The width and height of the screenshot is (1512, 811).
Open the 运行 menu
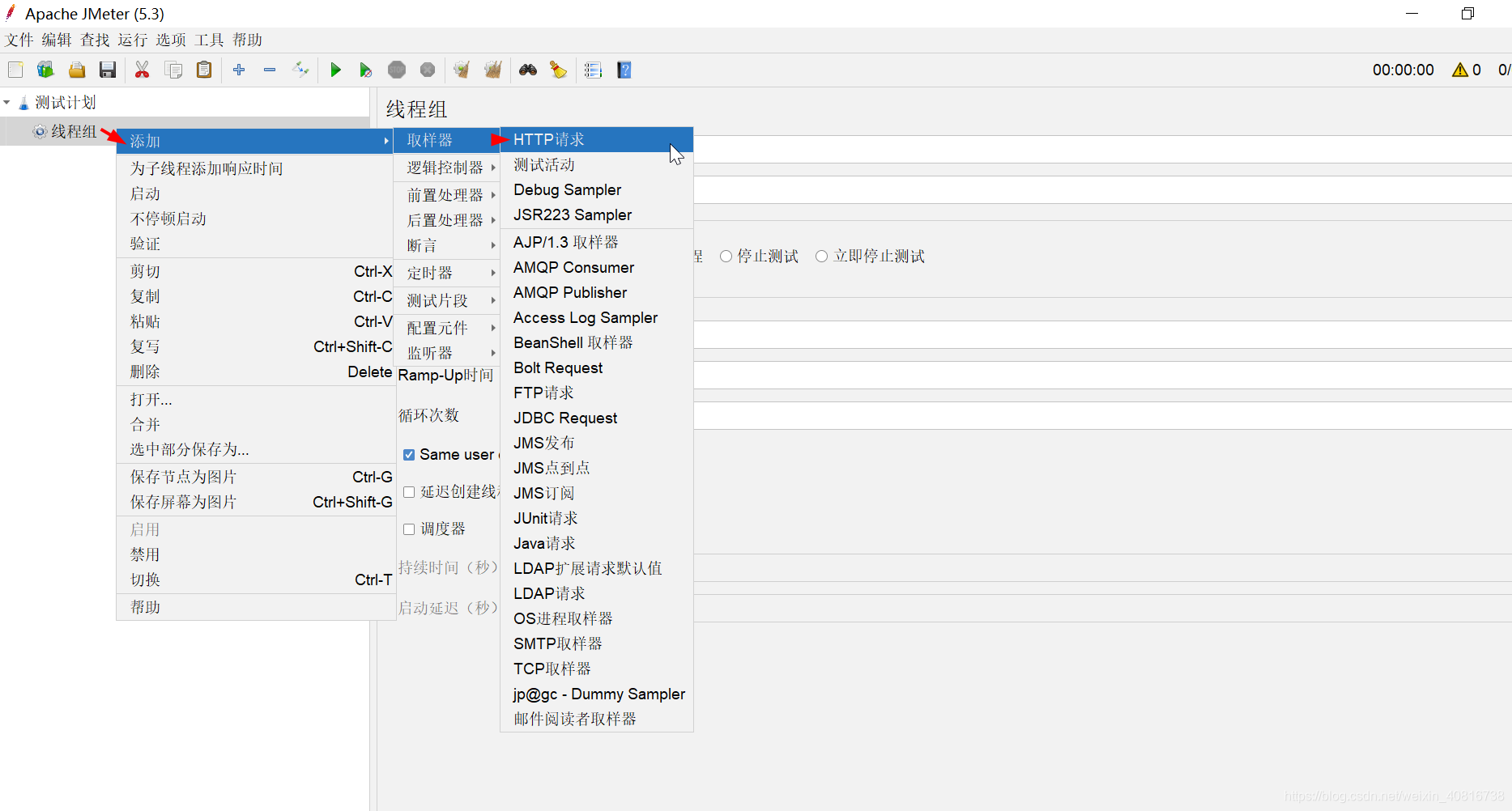[x=133, y=40]
